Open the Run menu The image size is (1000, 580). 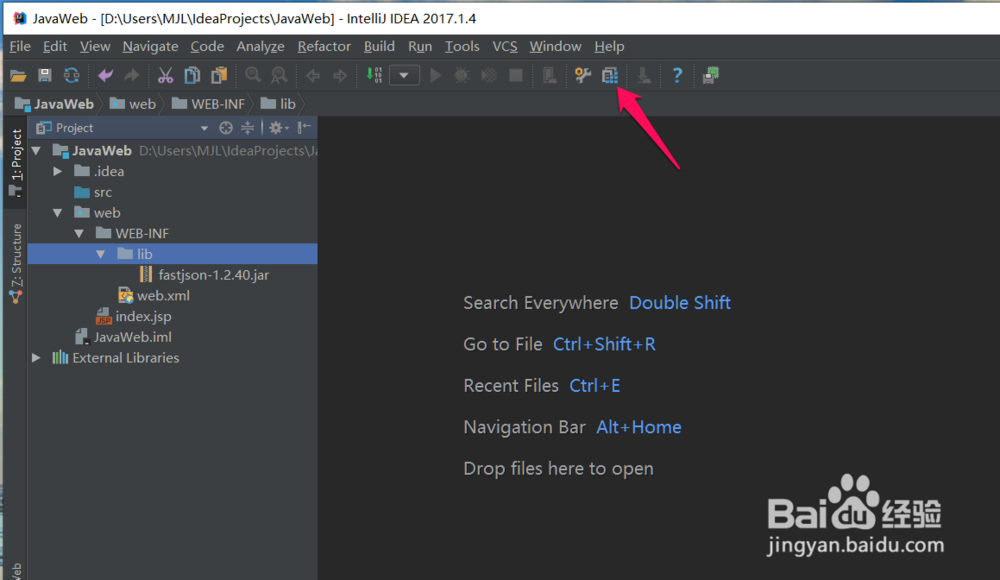(x=420, y=47)
